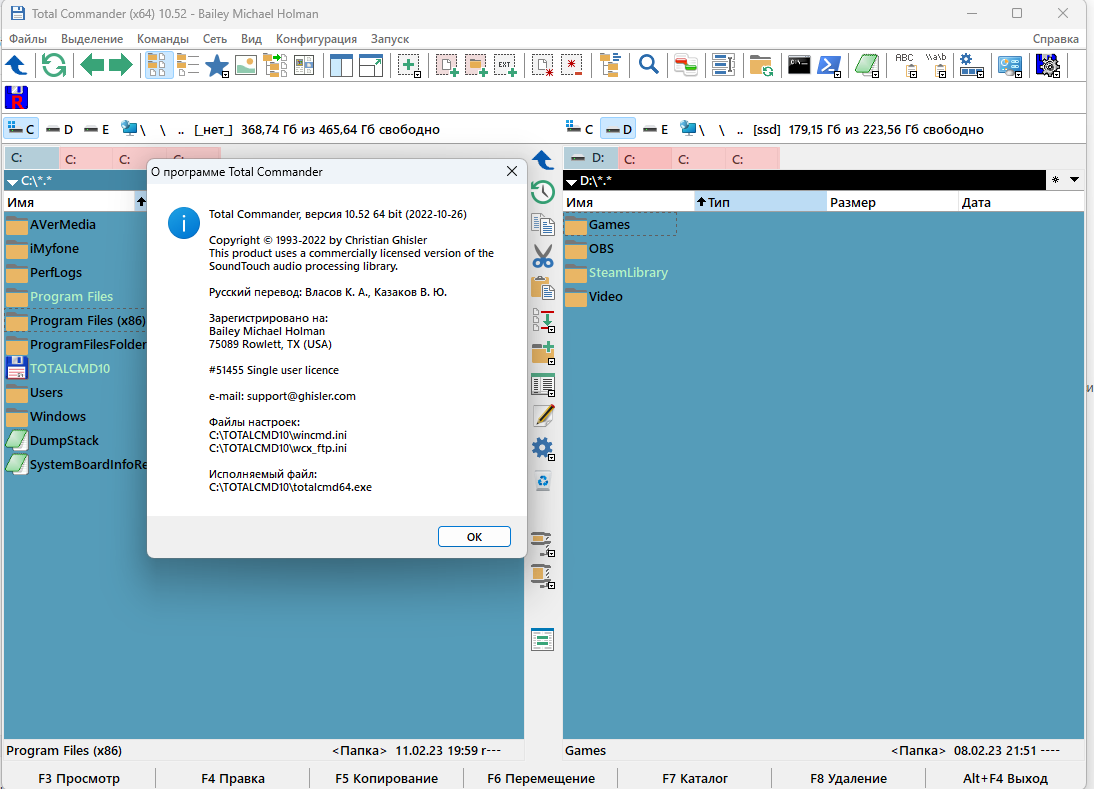Switch to thumbnail picture view icon
The image size is (1094, 789).
click(246, 66)
